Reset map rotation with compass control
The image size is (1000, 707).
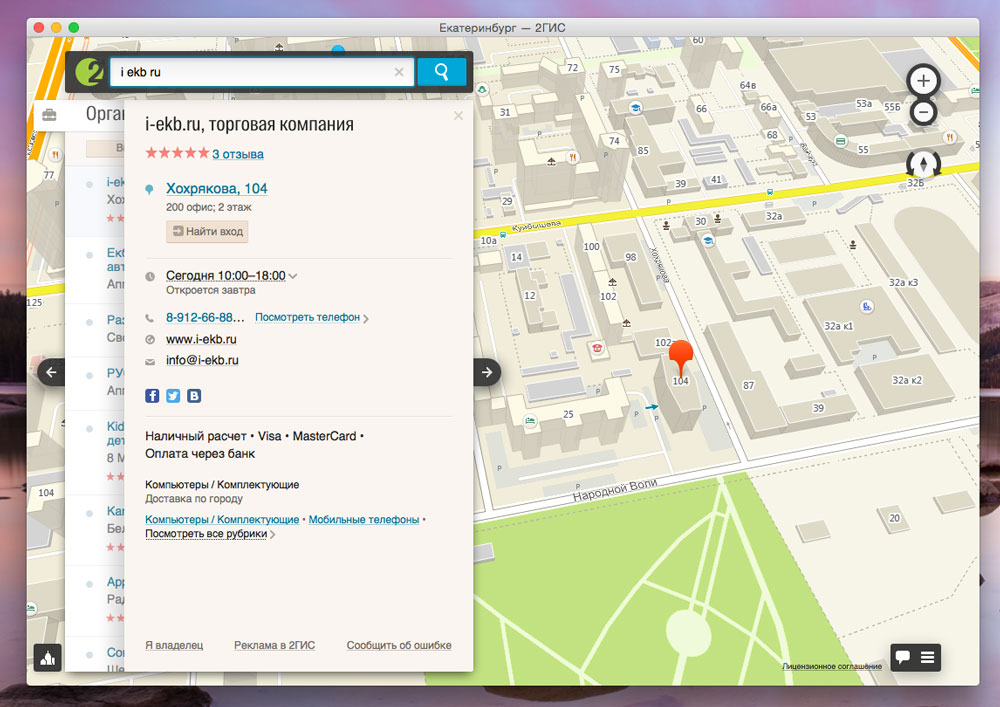922,163
